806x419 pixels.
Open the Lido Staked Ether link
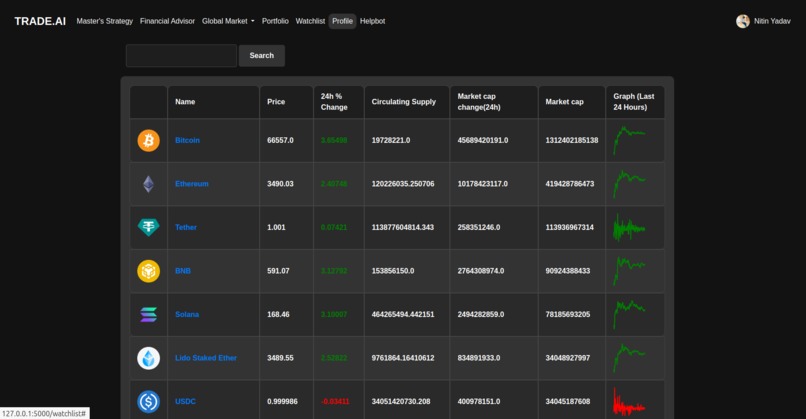click(x=206, y=358)
